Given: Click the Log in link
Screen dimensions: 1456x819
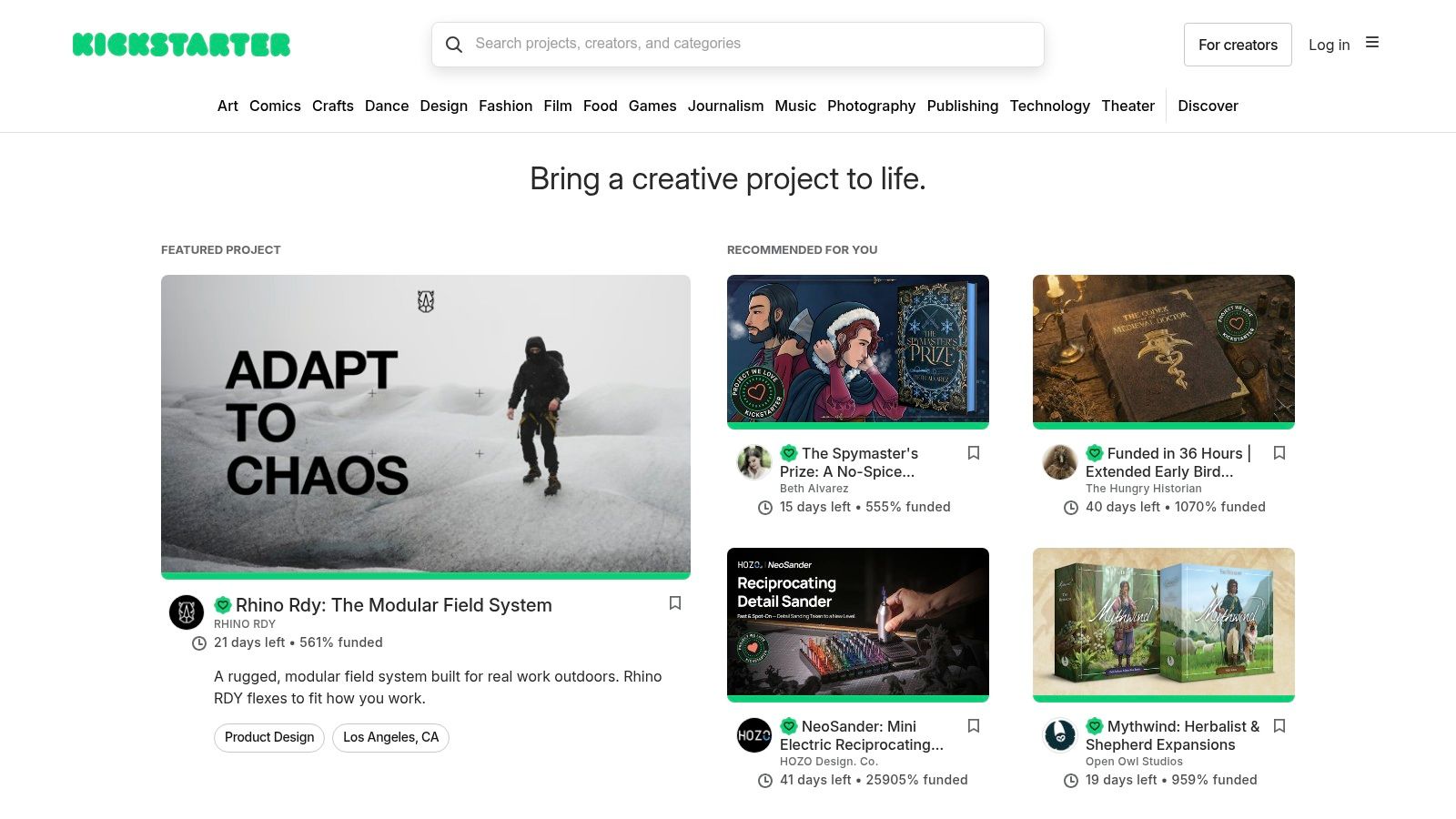Looking at the screenshot, I should tap(1329, 44).
